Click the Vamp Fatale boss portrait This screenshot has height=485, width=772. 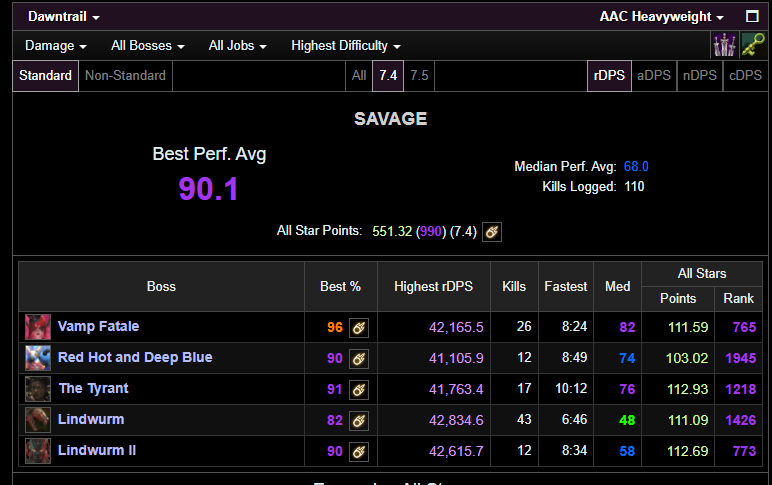point(38,327)
